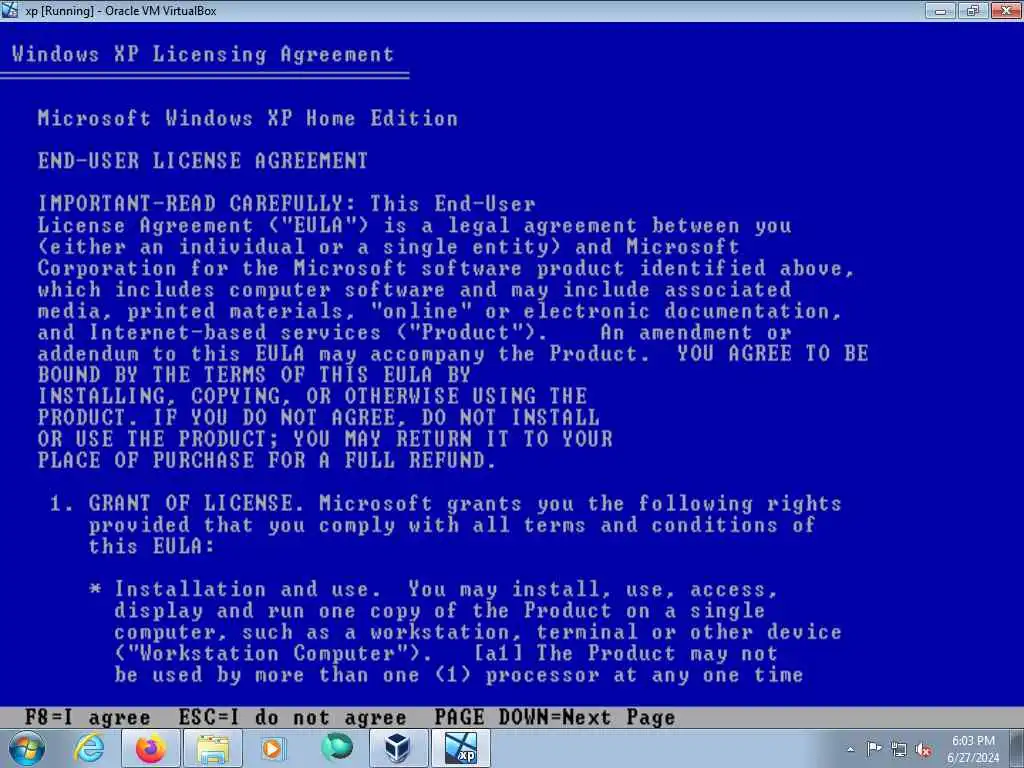Open the Windows Start menu orb
The width and height of the screenshot is (1024, 768).
click(x=27, y=749)
